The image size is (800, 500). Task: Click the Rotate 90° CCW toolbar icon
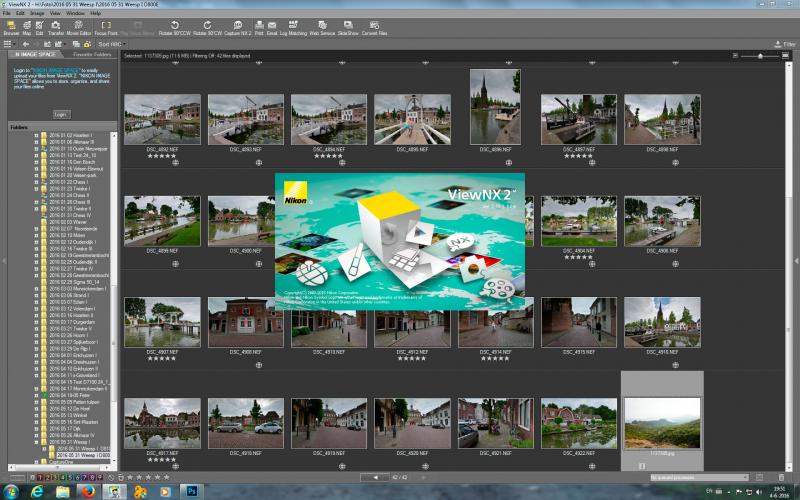(x=174, y=28)
